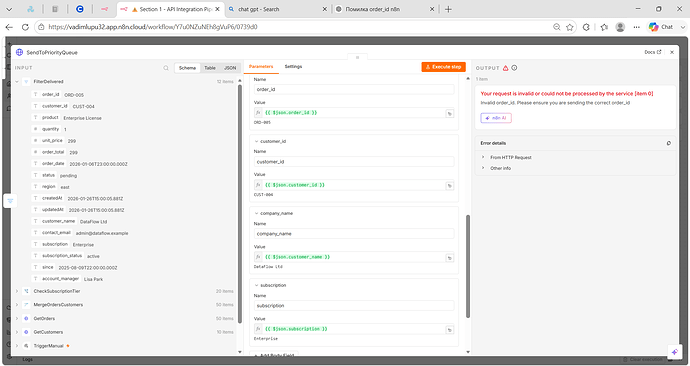
Task: Click the n8n AI button
Action: click(x=496, y=118)
